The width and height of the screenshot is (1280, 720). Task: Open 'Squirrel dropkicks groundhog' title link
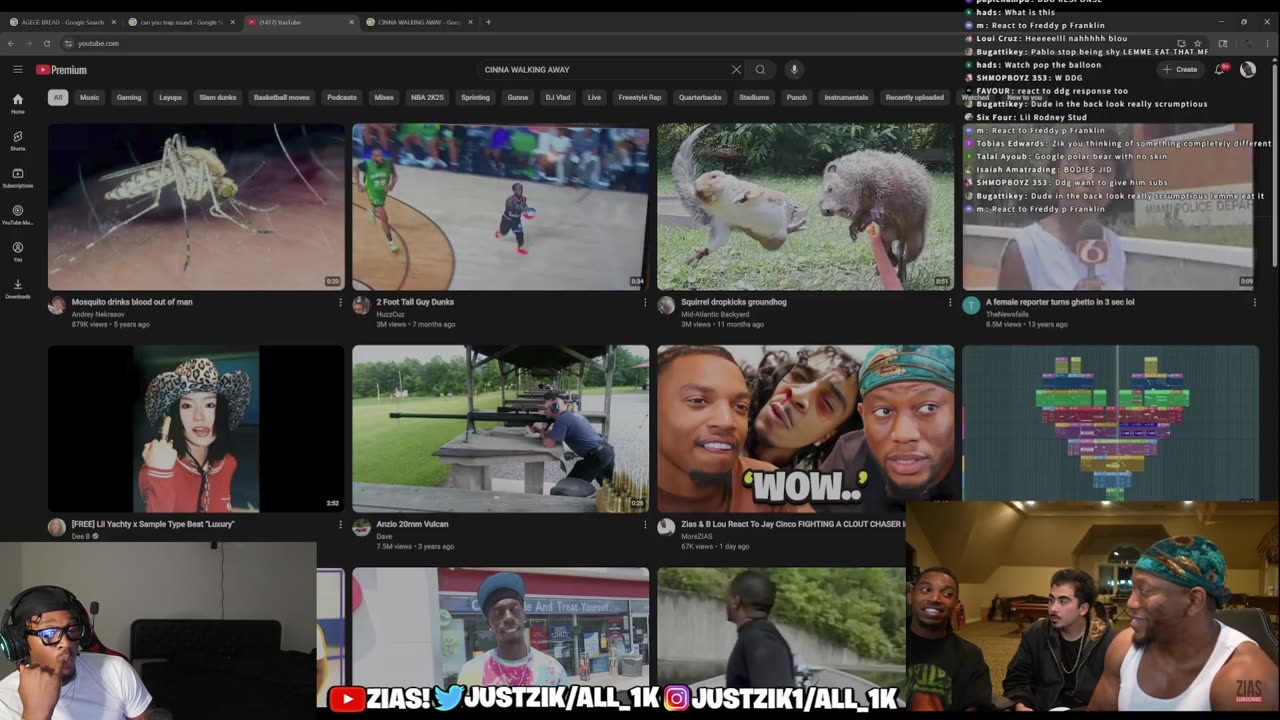(x=734, y=302)
